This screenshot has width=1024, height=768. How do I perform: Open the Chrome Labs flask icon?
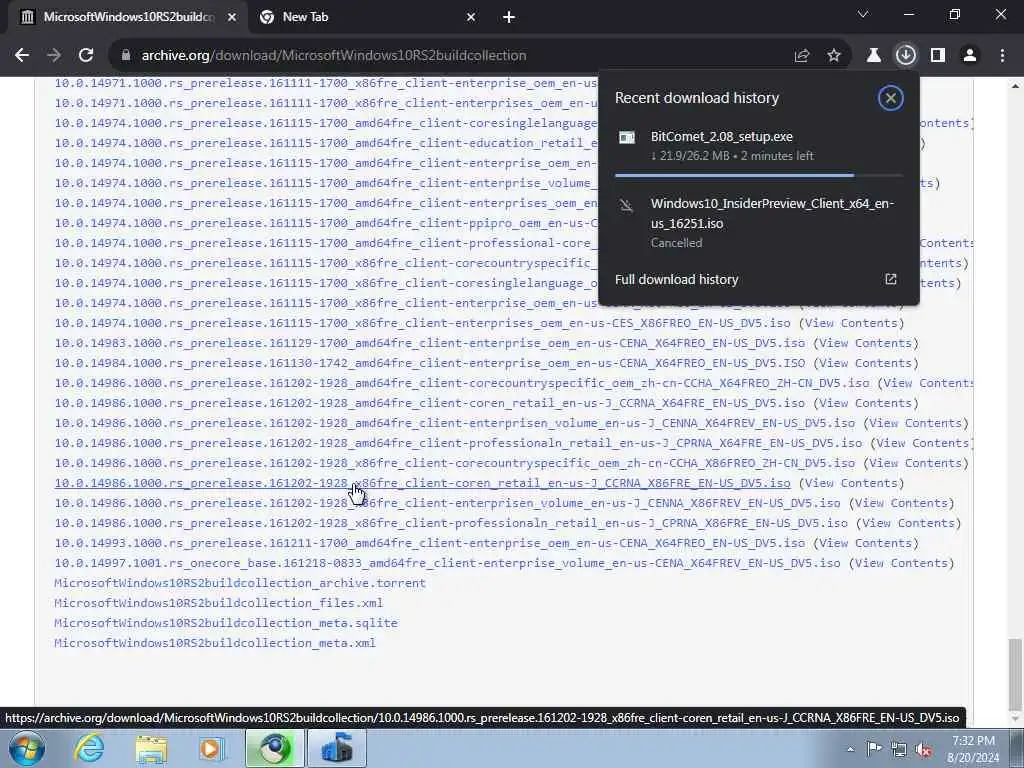pos(874,56)
